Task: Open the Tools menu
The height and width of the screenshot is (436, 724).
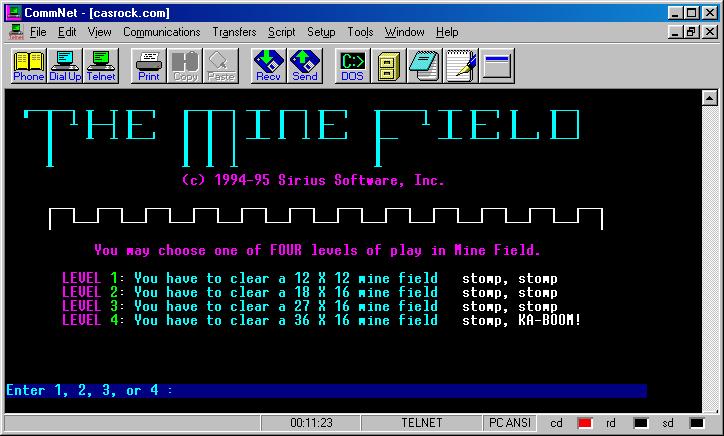Action: click(360, 32)
